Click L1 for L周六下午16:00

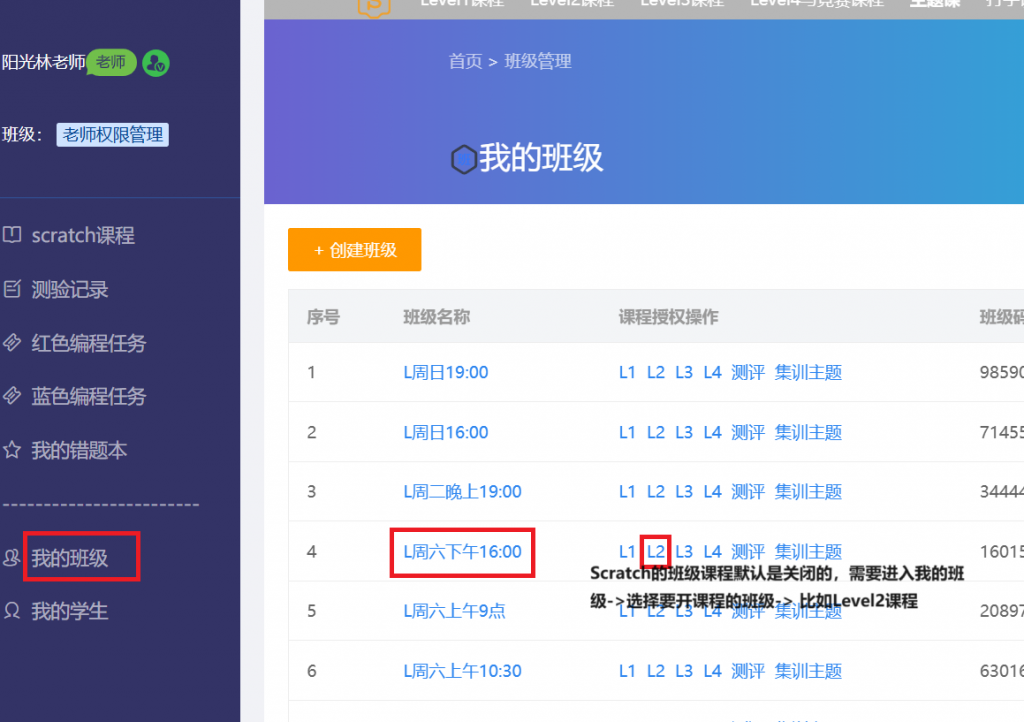click(x=627, y=552)
